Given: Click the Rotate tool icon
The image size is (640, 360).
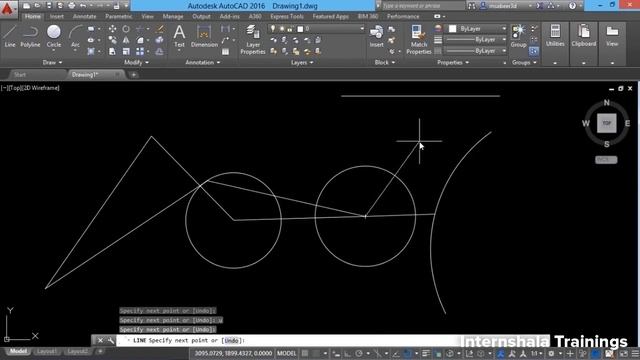Looking at the screenshot, I should click(126, 29).
